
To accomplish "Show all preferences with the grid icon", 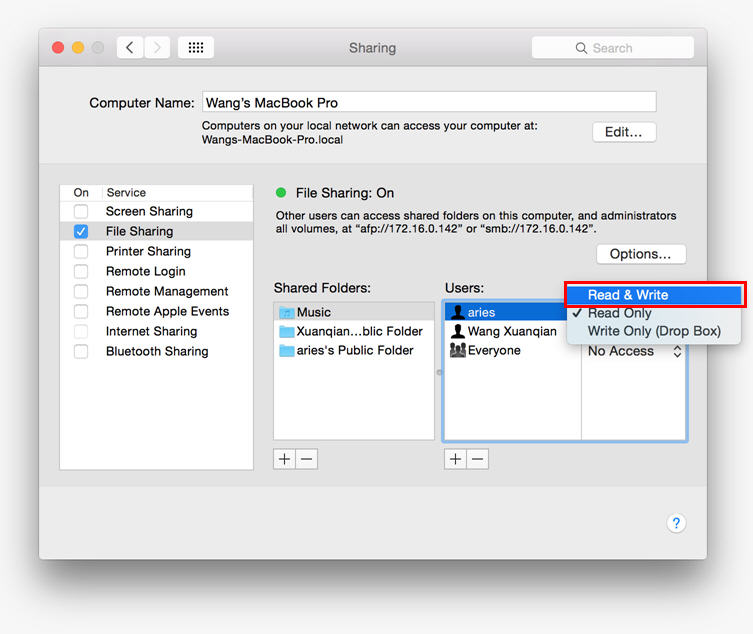I will pos(195,48).
